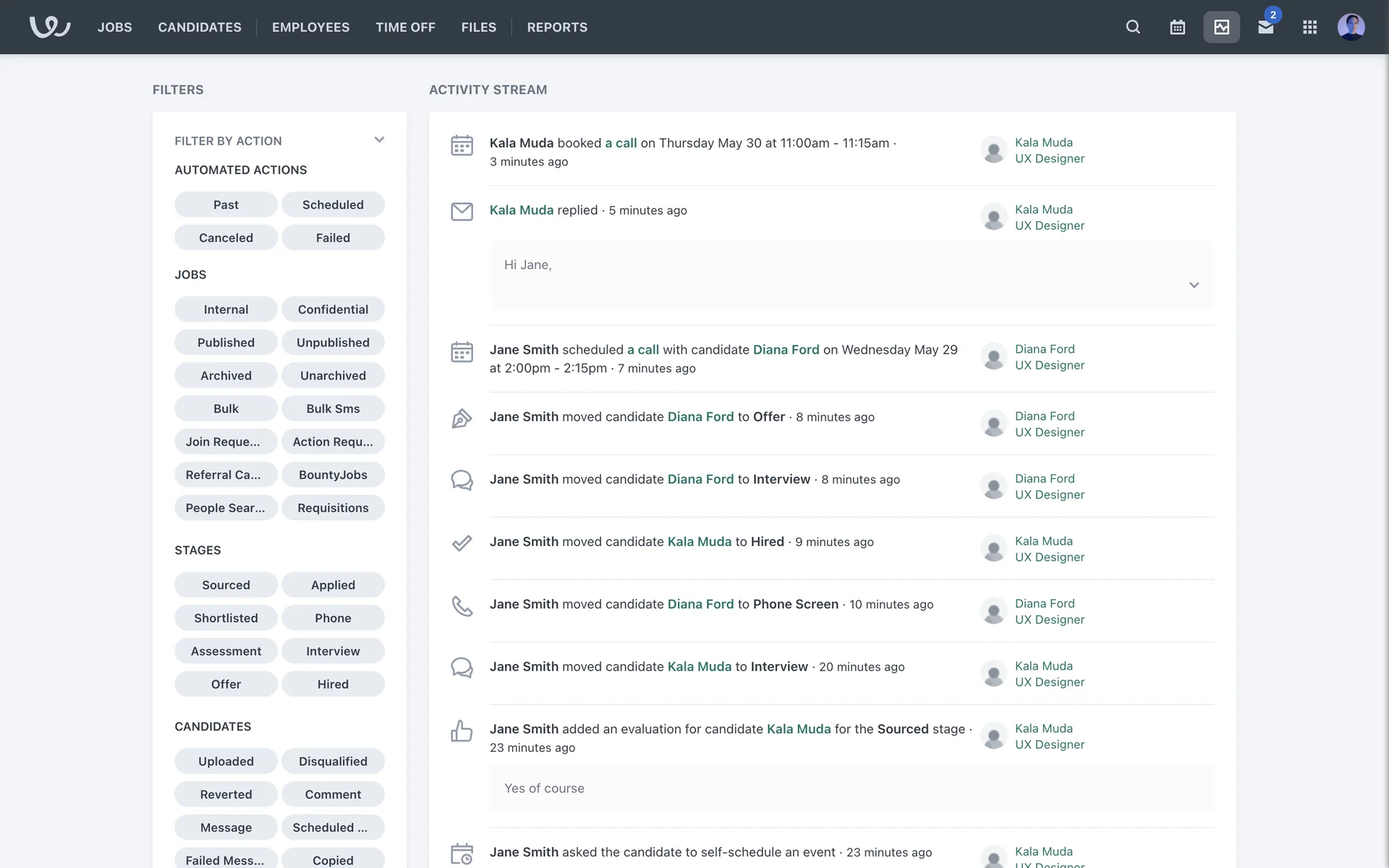The height and width of the screenshot is (868, 1389).
Task: Expand the Hi Jane reply message
Action: click(x=1194, y=285)
